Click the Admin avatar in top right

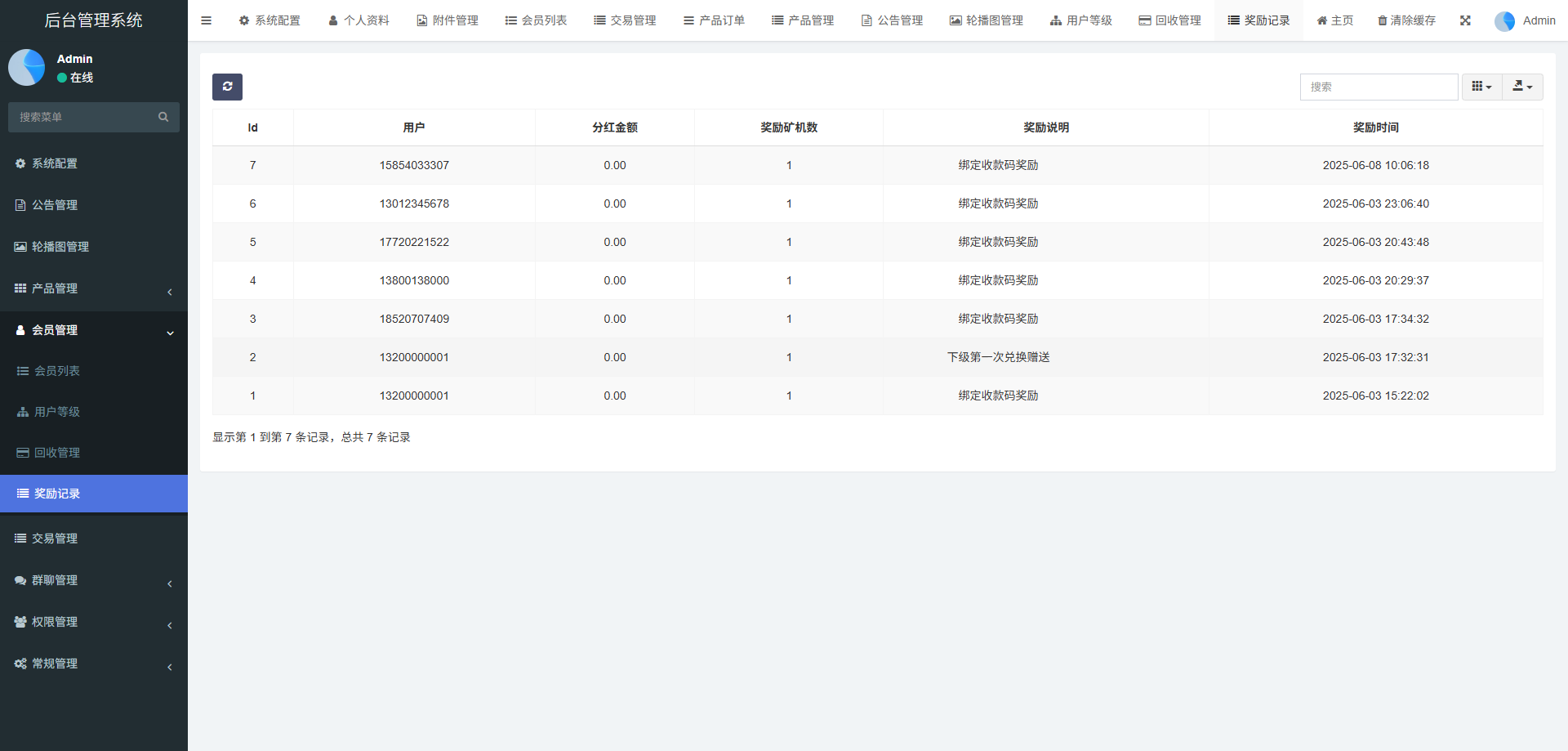pyautogui.click(x=1504, y=21)
